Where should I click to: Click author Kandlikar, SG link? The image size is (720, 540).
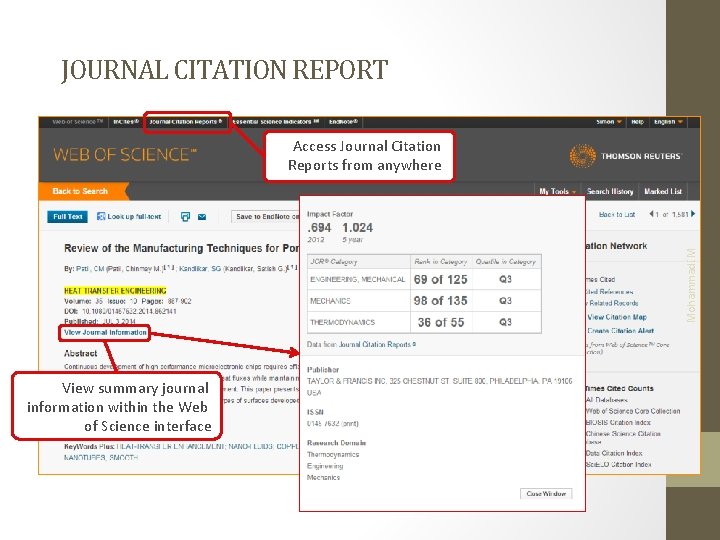click(200, 269)
